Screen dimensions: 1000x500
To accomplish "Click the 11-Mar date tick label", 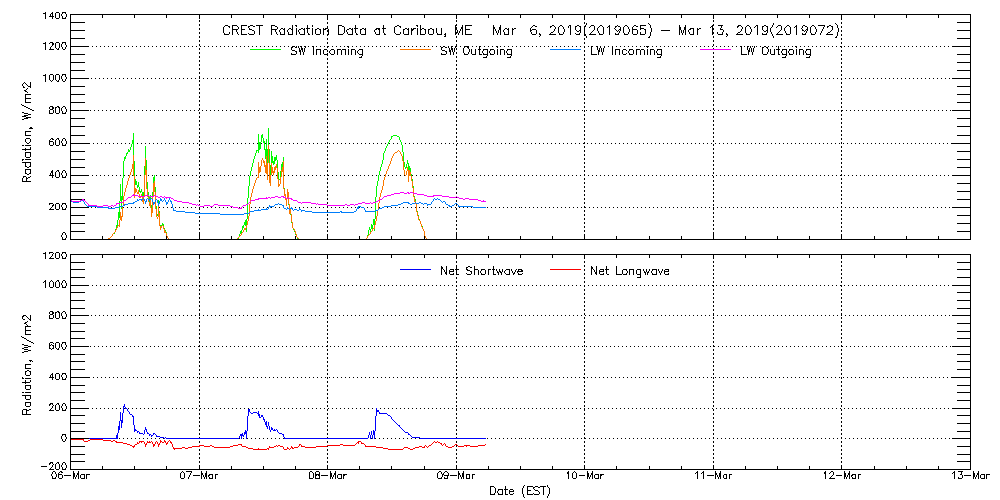I will point(713,476).
